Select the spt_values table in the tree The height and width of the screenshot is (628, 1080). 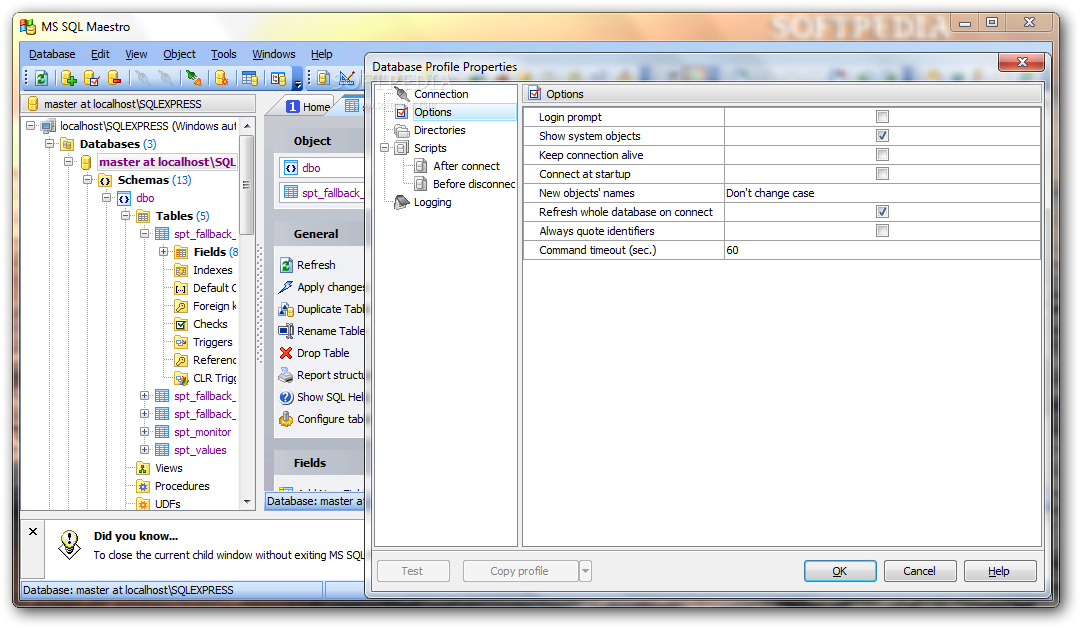tap(200, 450)
